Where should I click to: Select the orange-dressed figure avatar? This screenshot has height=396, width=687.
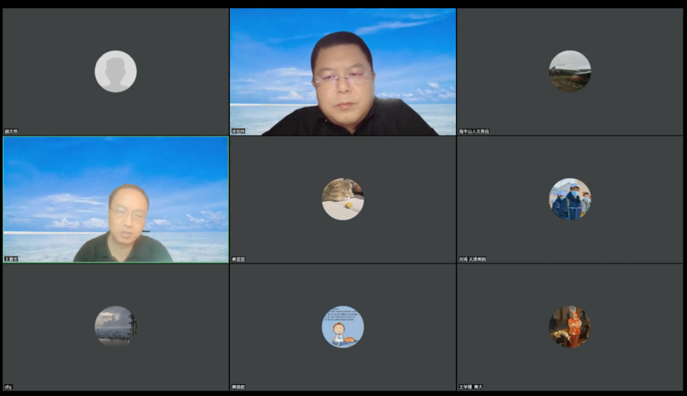570,327
